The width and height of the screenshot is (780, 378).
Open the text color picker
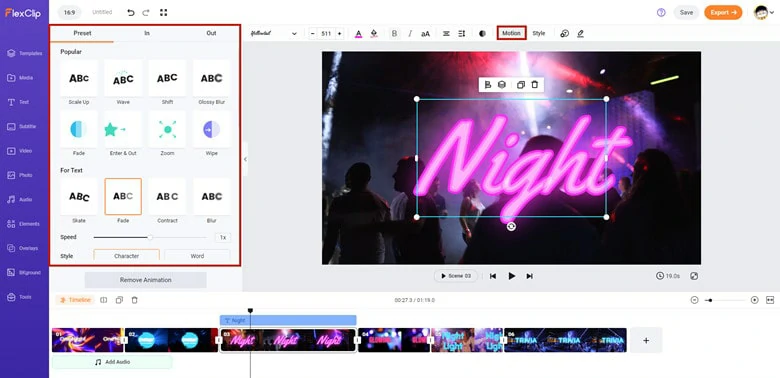[x=358, y=34]
